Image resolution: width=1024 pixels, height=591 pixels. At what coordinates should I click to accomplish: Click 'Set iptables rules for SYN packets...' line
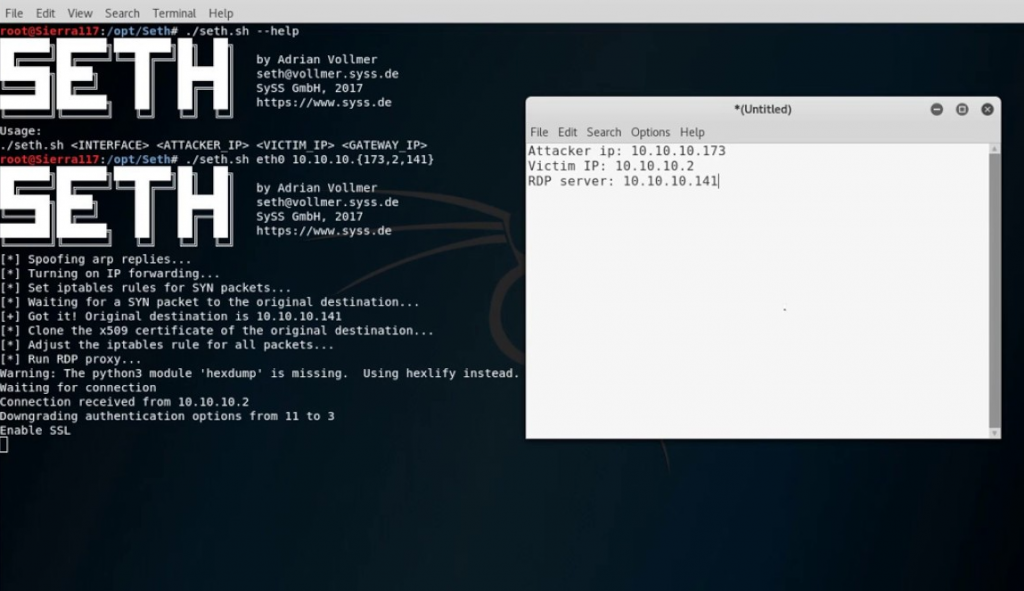point(146,288)
